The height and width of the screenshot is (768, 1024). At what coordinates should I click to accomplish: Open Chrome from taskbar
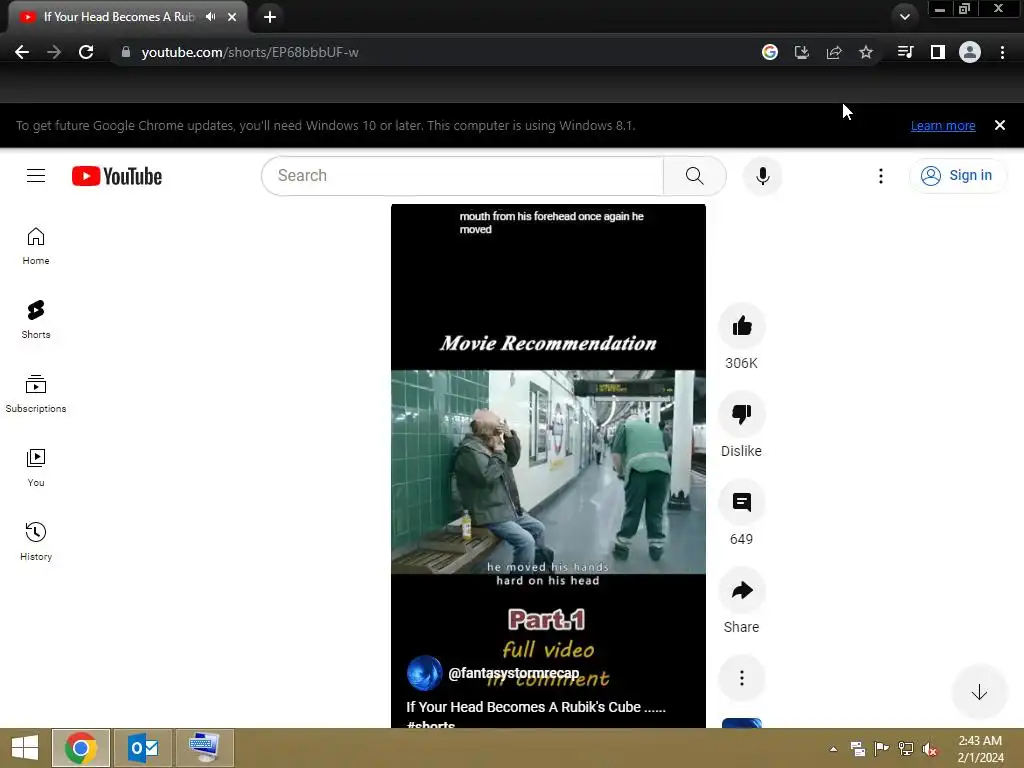(x=81, y=748)
